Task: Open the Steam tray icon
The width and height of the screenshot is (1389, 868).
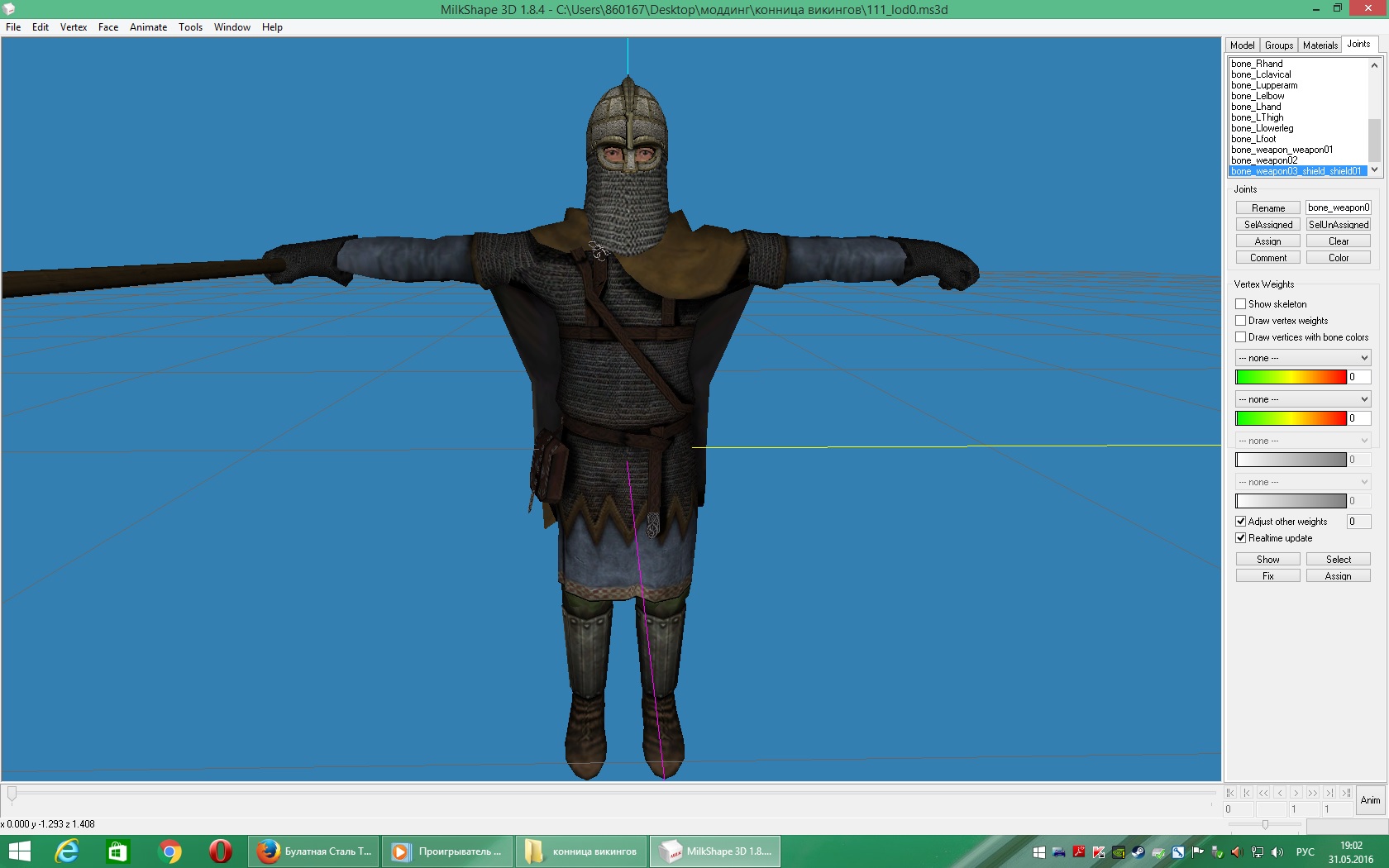Action: [x=1138, y=852]
